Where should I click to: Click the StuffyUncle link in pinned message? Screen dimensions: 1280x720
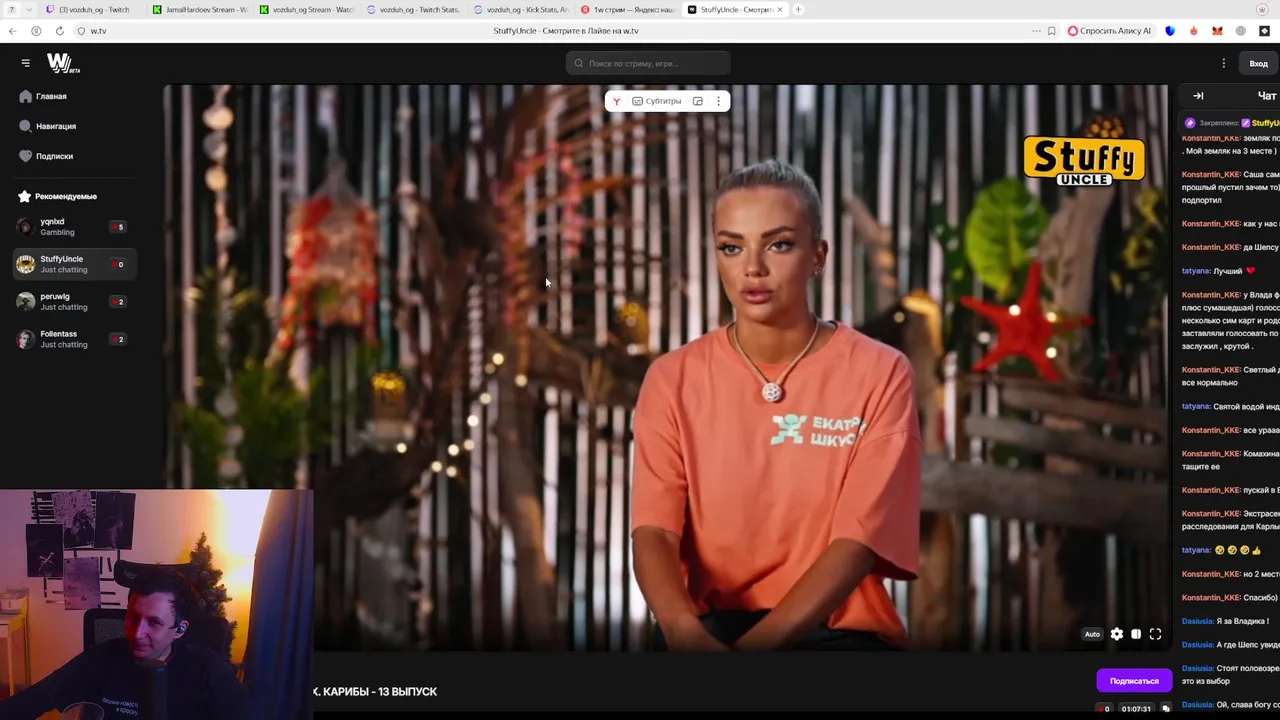pos(1265,123)
